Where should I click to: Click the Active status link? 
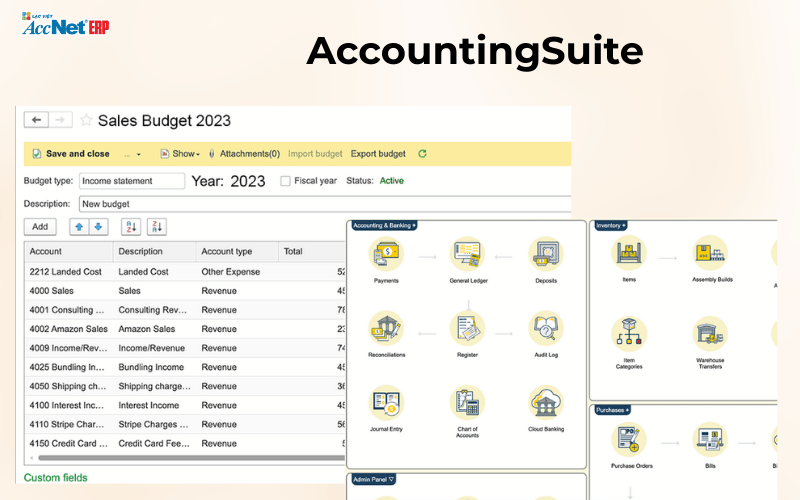click(391, 181)
